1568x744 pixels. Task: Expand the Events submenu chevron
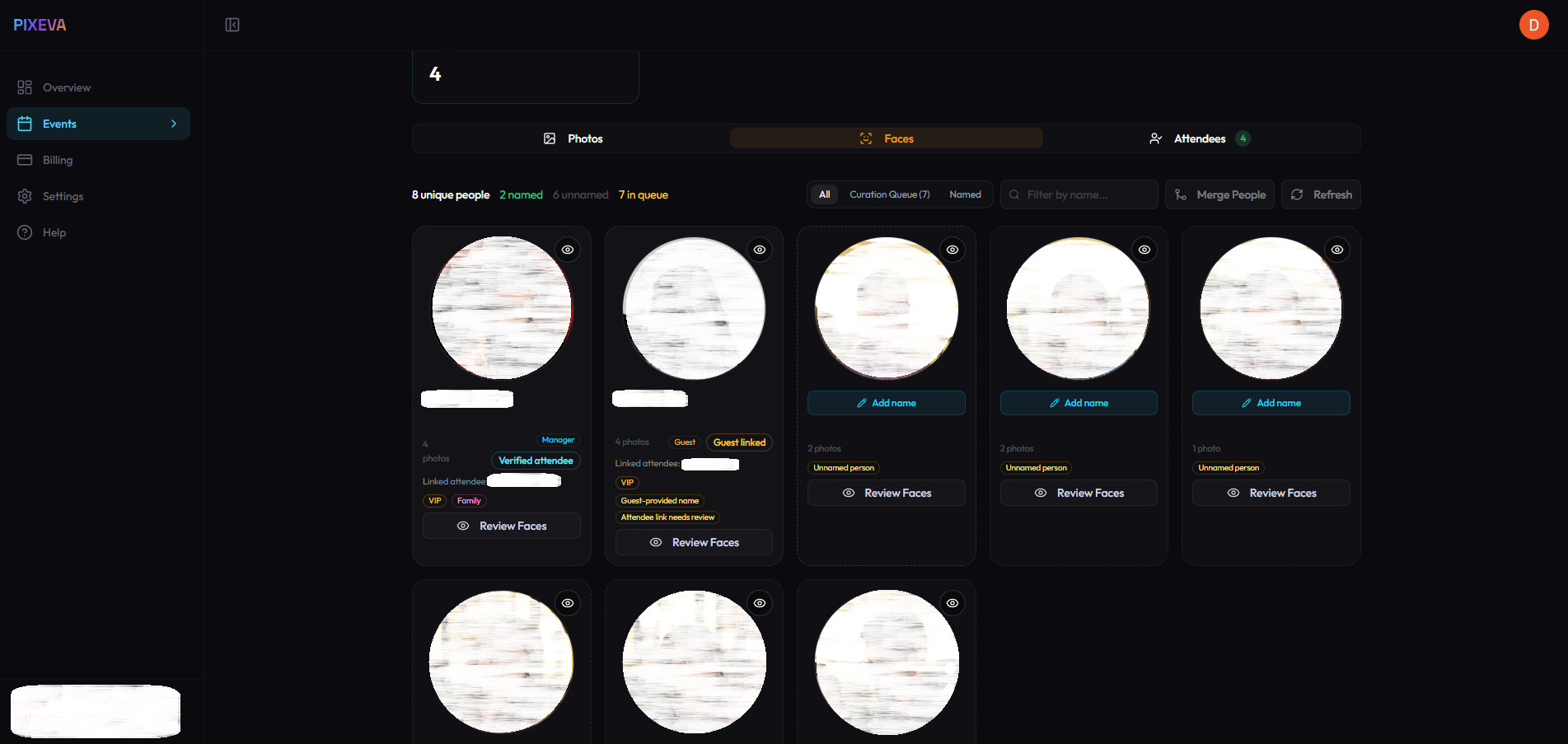click(173, 124)
